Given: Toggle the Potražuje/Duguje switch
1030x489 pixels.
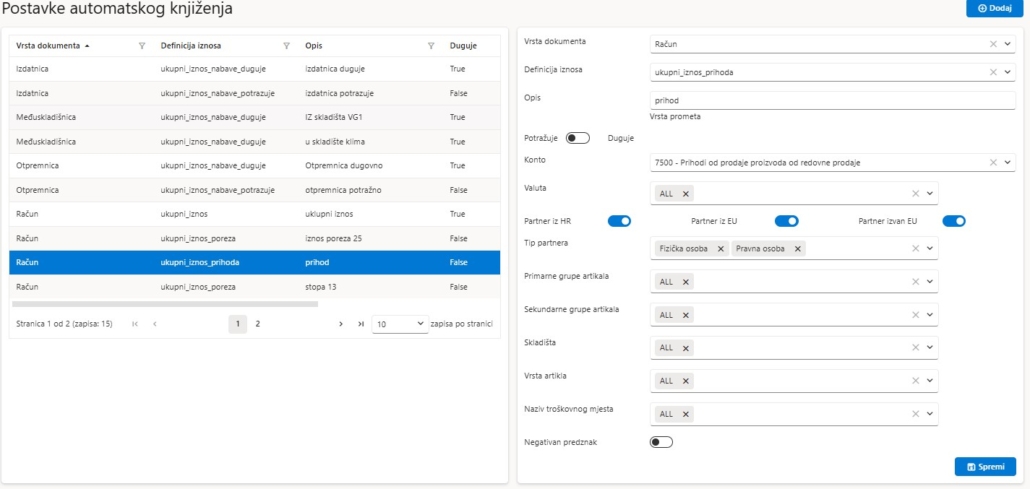Looking at the screenshot, I should click(x=578, y=138).
